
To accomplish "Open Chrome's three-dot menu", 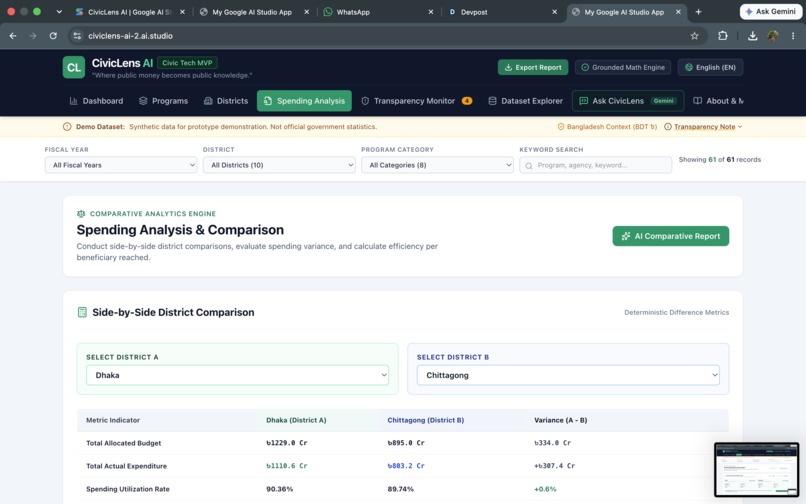I will (x=793, y=35).
